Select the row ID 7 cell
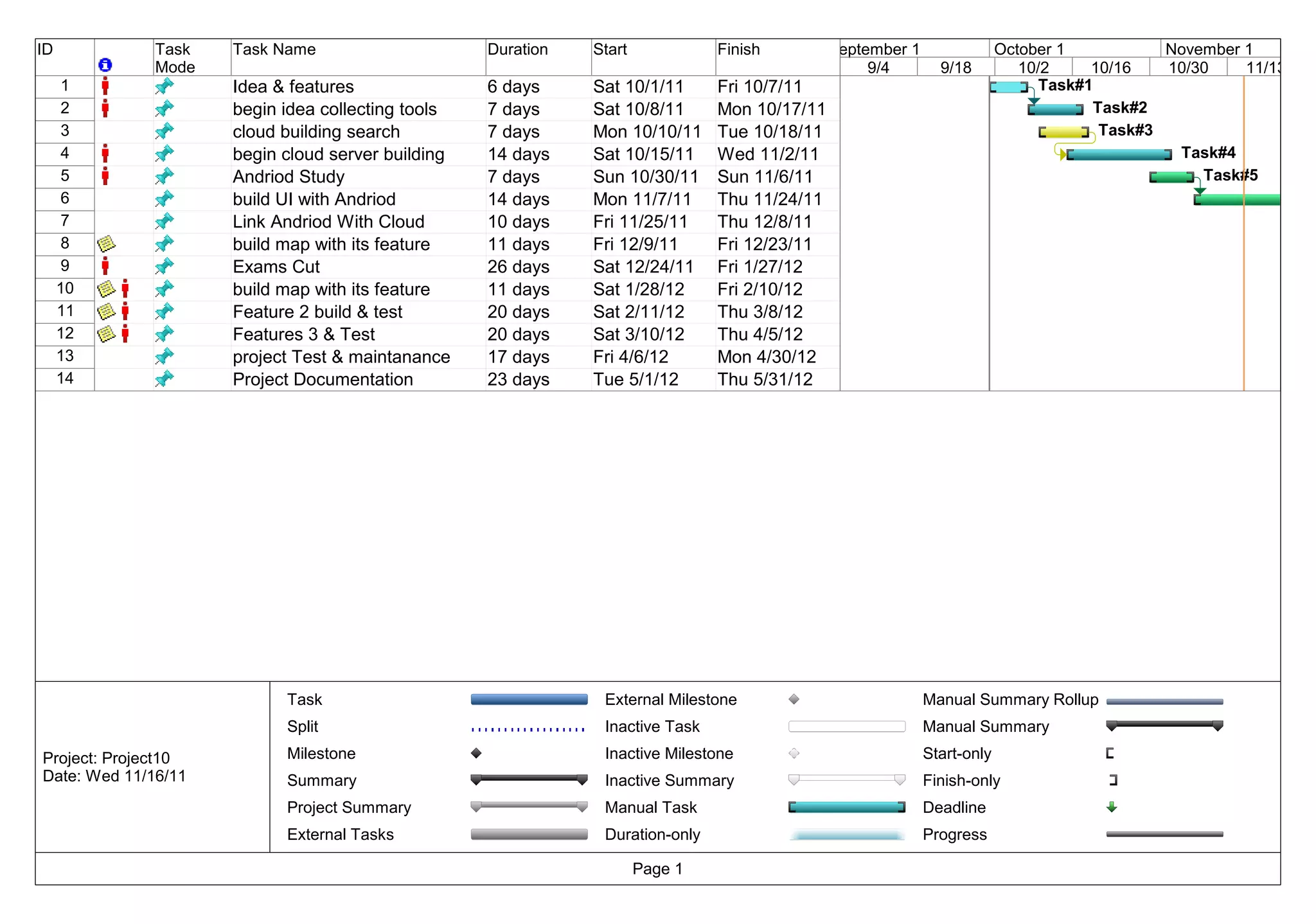Viewport: 1316px width, 924px height. click(x=65, y=221)
